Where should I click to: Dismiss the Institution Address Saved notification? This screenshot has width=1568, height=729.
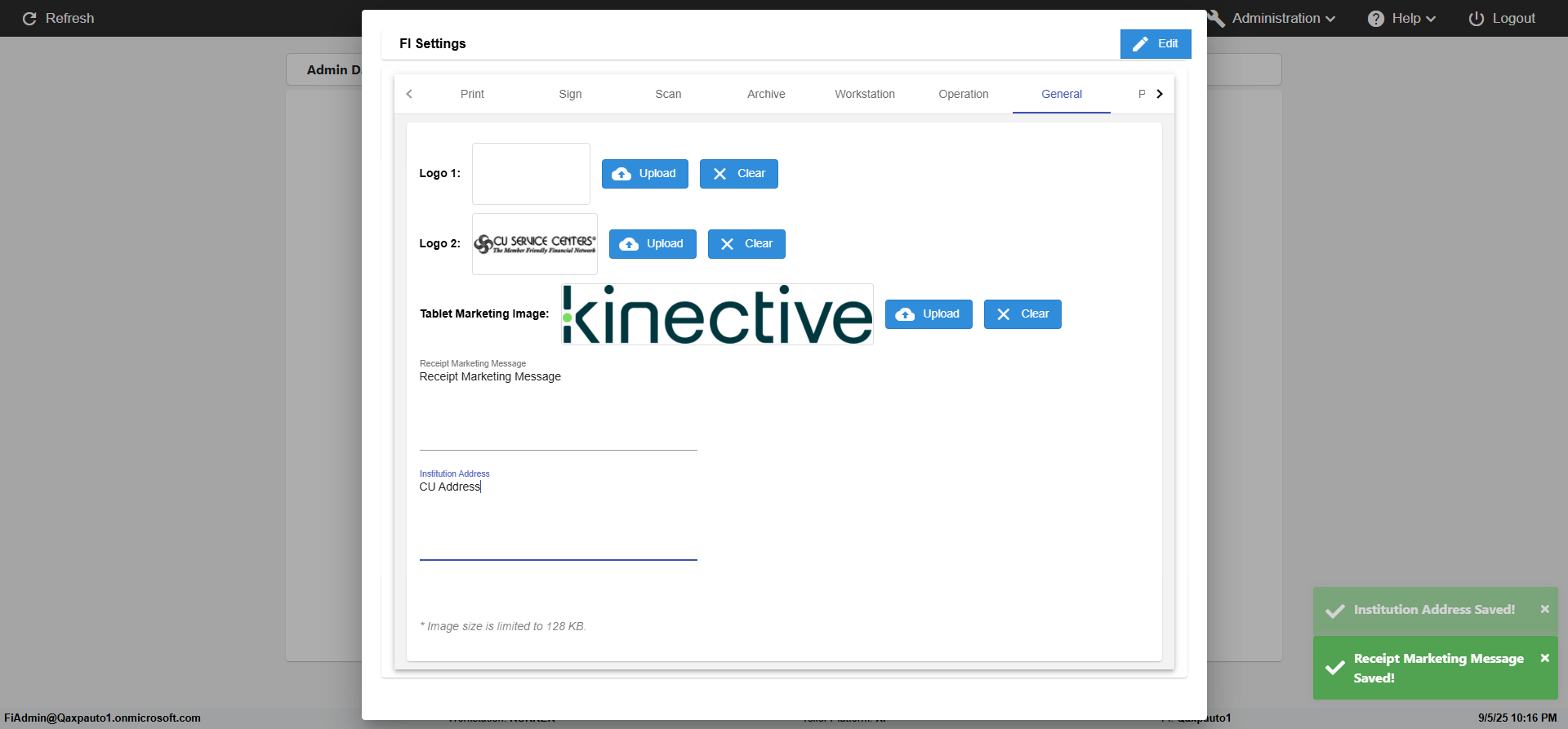[x=1544, y=609]
